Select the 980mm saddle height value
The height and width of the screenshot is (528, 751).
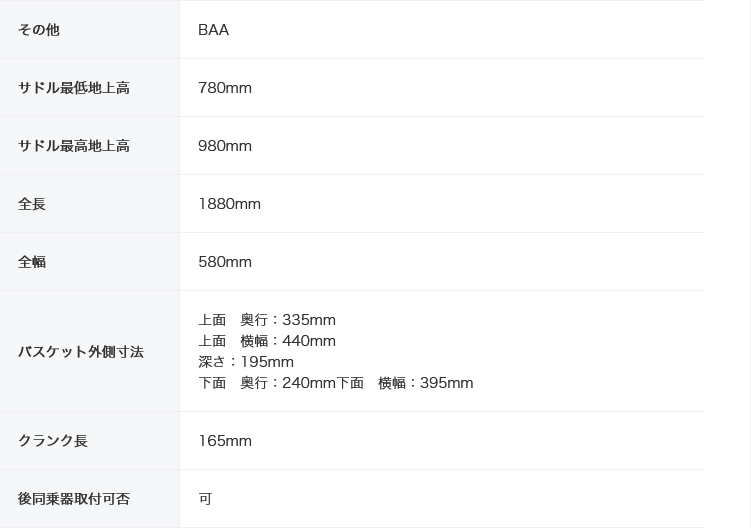pos(225,146)
